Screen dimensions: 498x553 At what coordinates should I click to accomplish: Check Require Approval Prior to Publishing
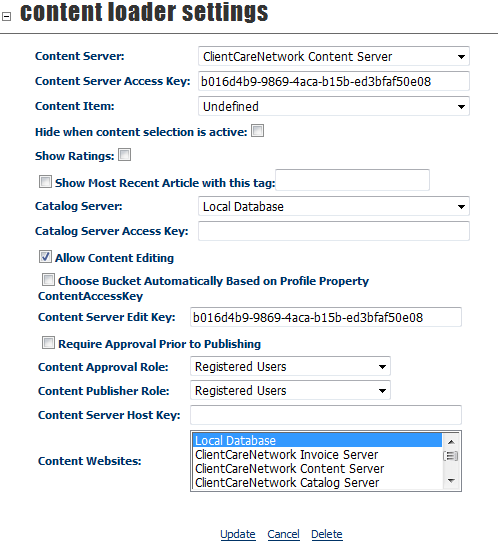pyautogui.click(x=48, y=342)
